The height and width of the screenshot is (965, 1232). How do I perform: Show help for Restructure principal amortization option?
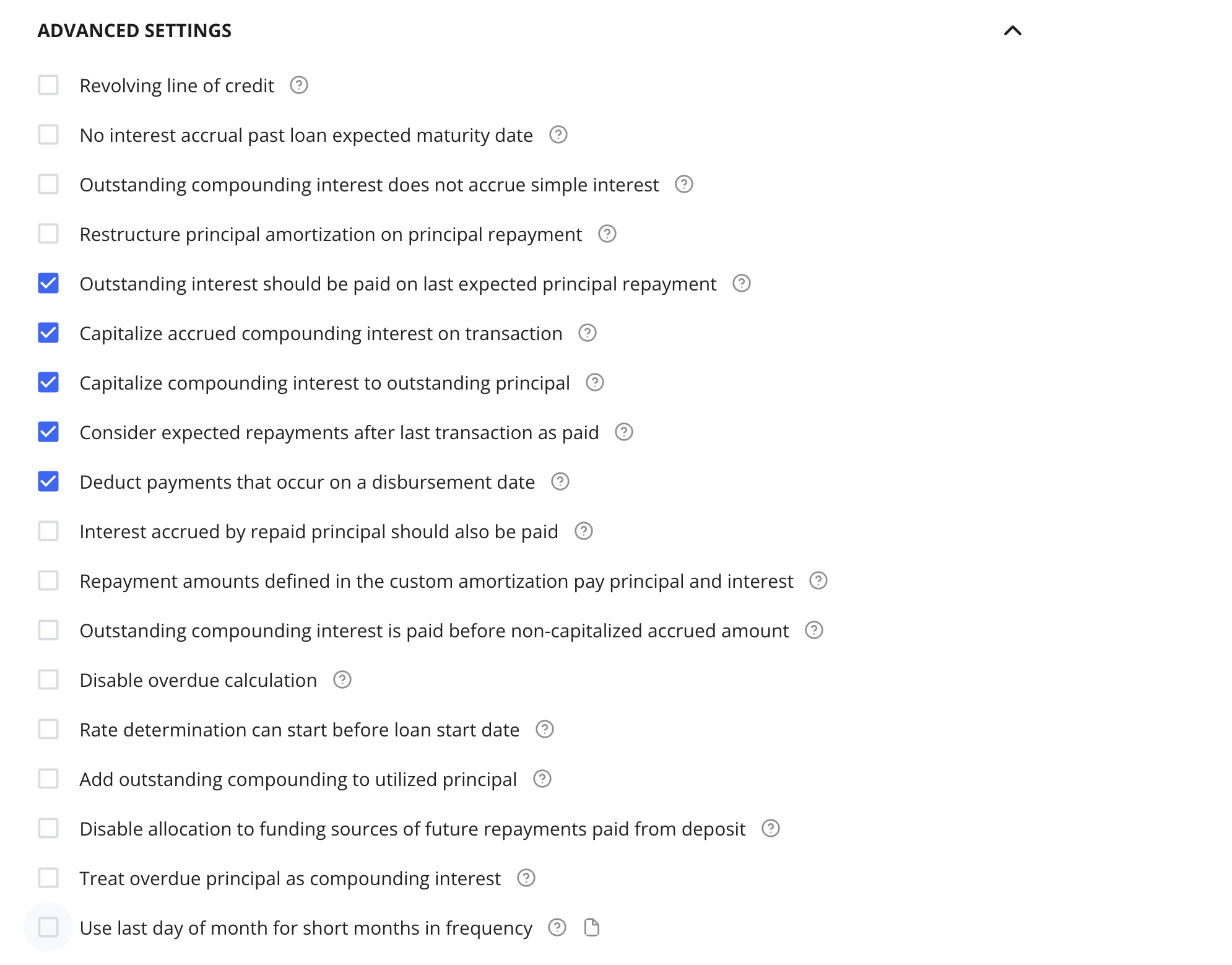pos(607,234)
